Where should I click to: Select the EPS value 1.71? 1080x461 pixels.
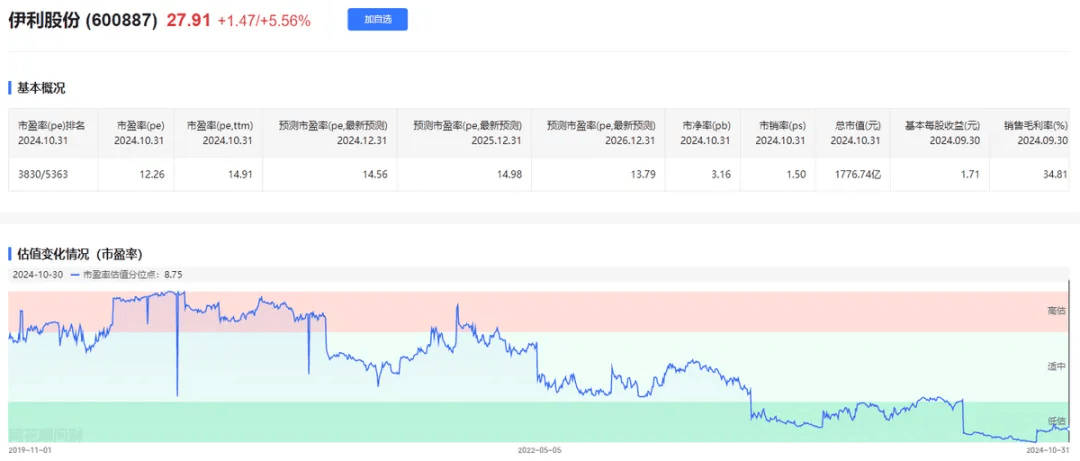[x=970, y=174]
